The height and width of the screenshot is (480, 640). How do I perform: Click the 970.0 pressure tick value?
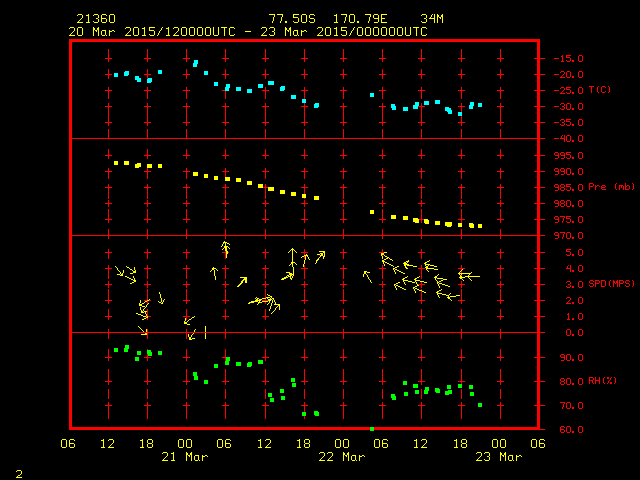[569, 236]
